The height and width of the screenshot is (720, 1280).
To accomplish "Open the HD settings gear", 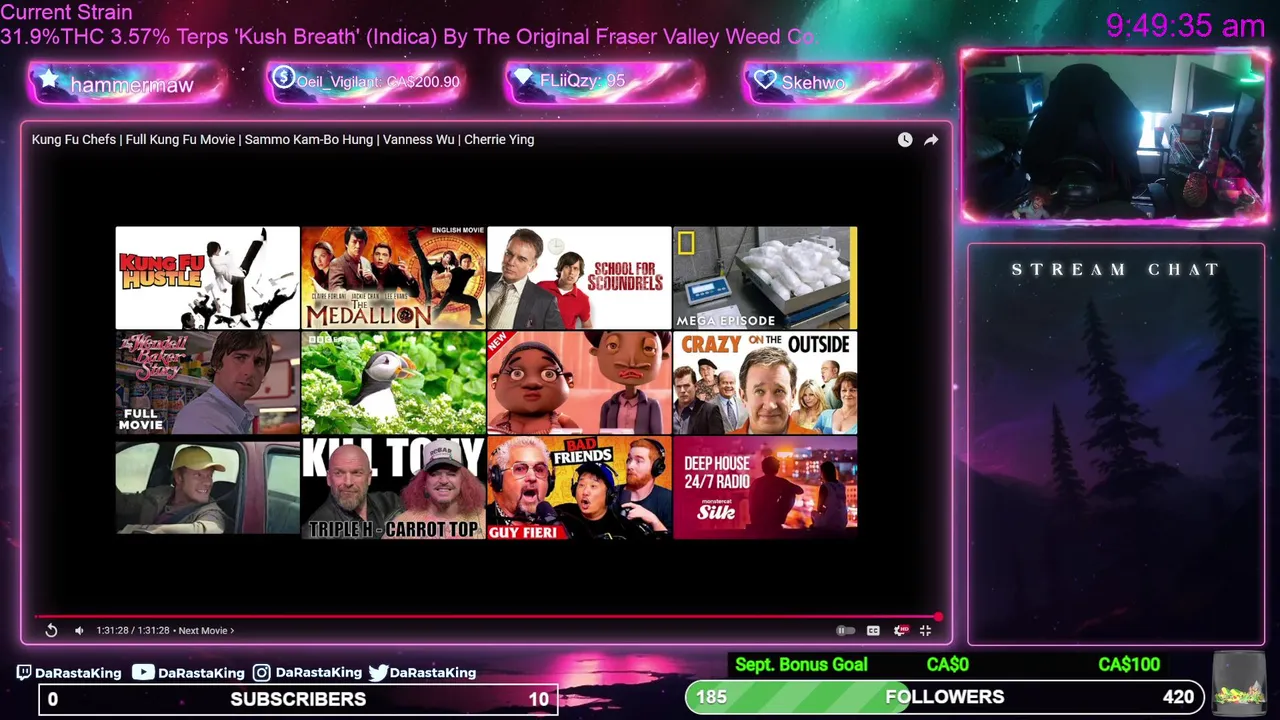I will 900,630.
